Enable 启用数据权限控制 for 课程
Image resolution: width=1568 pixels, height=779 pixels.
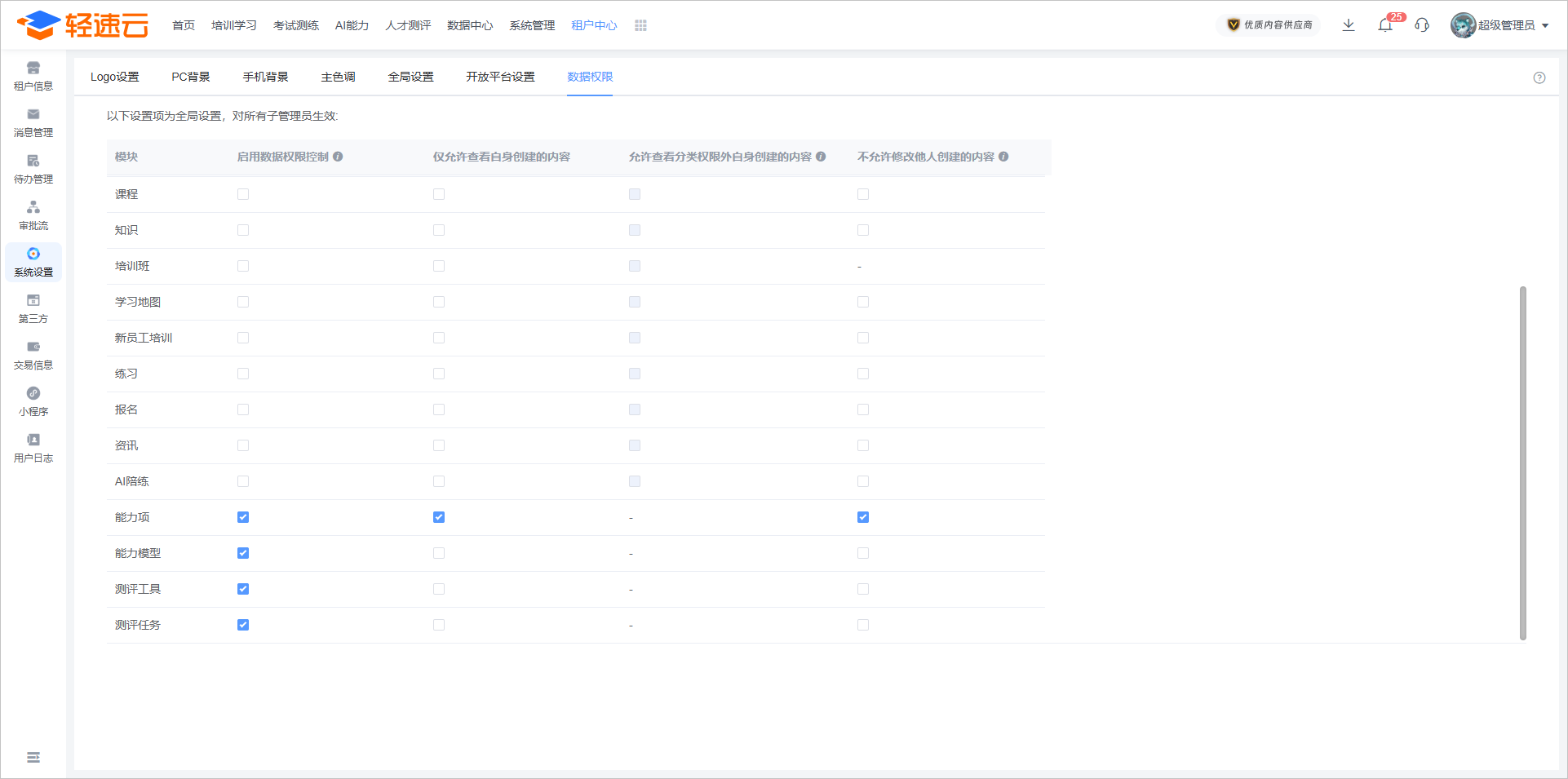(x=242, y=194)
